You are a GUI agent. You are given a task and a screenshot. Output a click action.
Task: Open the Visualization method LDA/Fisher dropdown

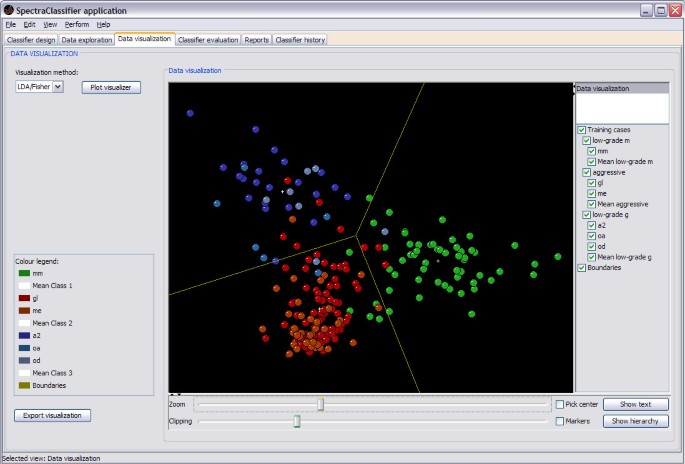tap(57, 87)
